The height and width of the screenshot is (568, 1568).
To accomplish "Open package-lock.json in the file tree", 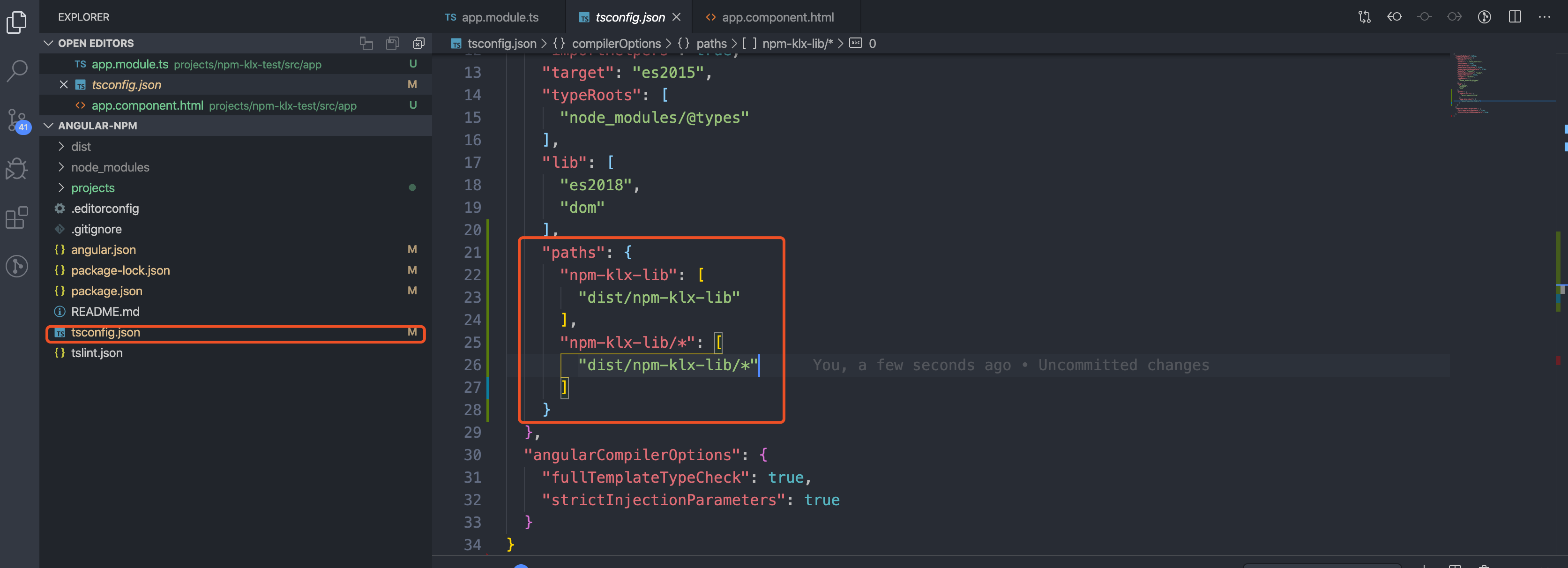I will [x=235, y=270].
